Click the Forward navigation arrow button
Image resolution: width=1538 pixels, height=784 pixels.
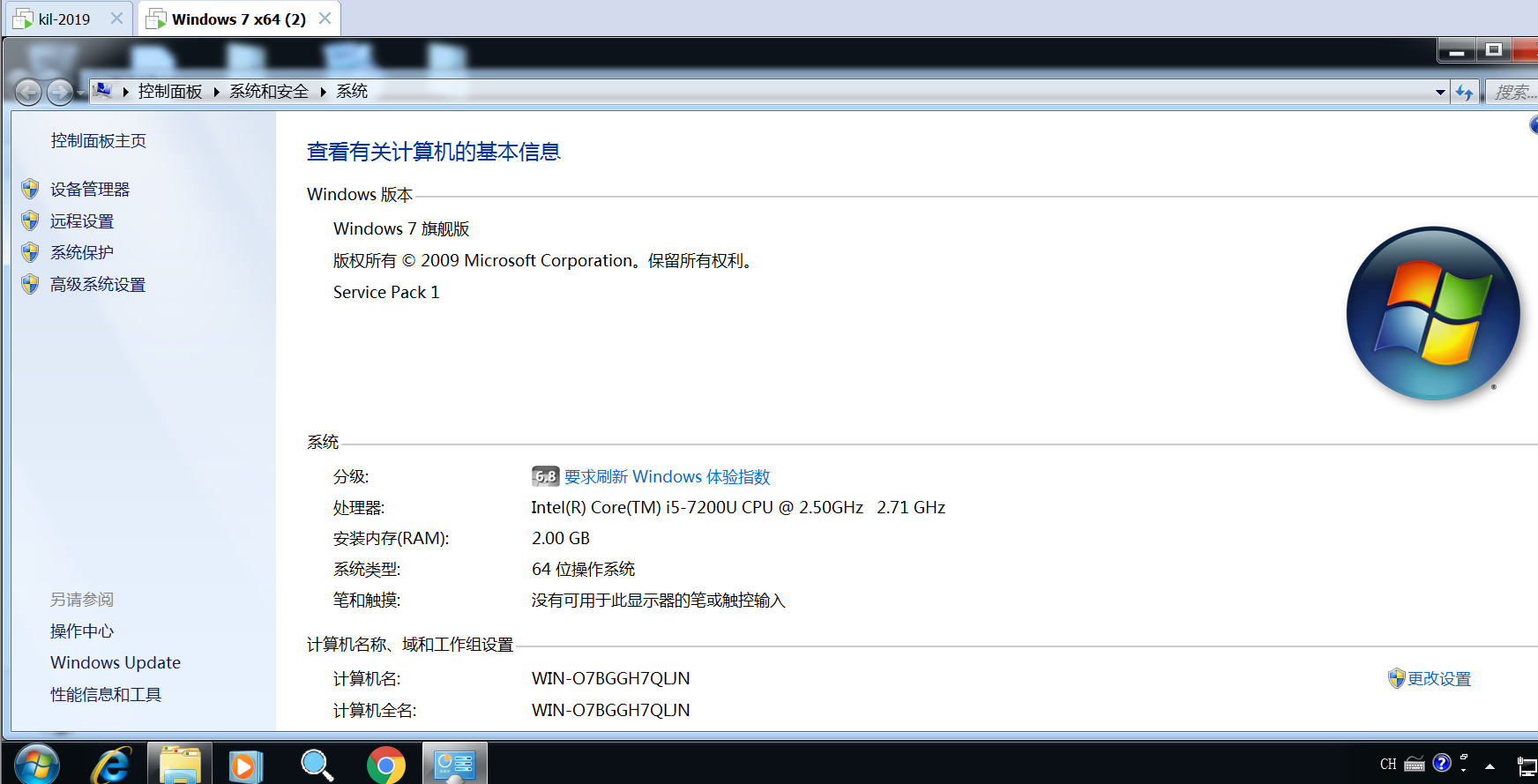tap(59, 92)
